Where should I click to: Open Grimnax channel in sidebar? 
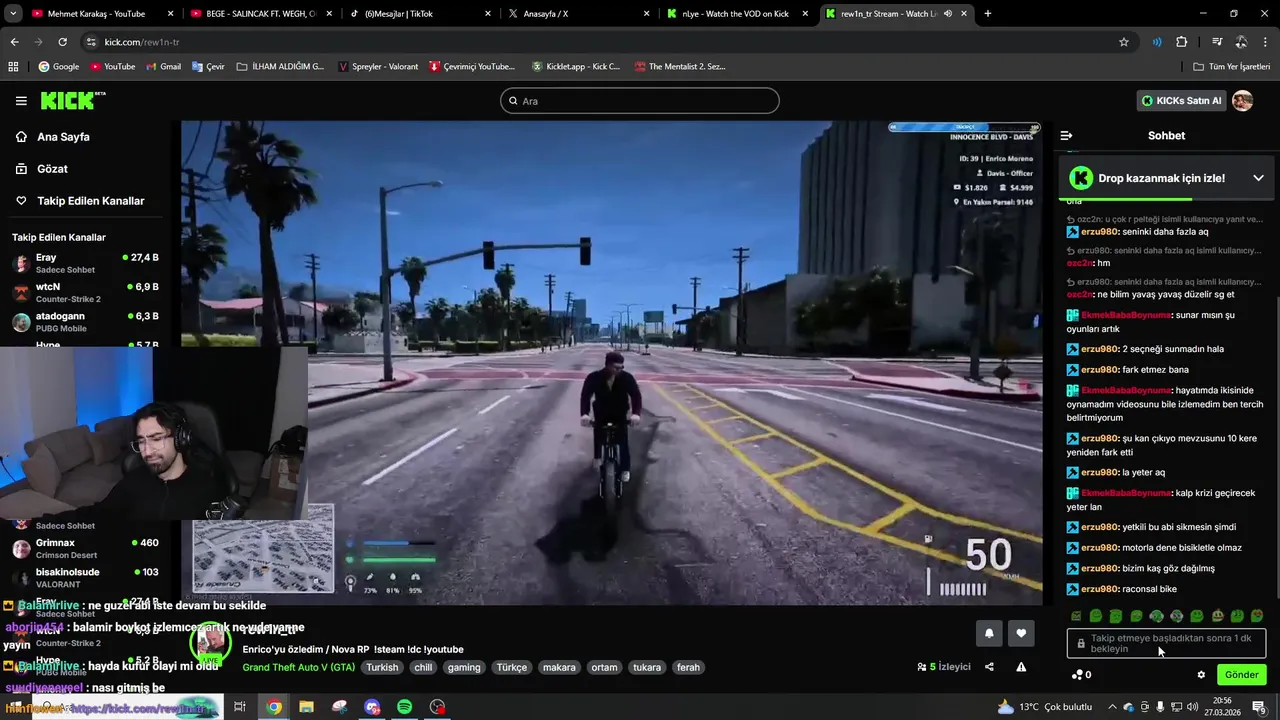click(x=85, y=548)
